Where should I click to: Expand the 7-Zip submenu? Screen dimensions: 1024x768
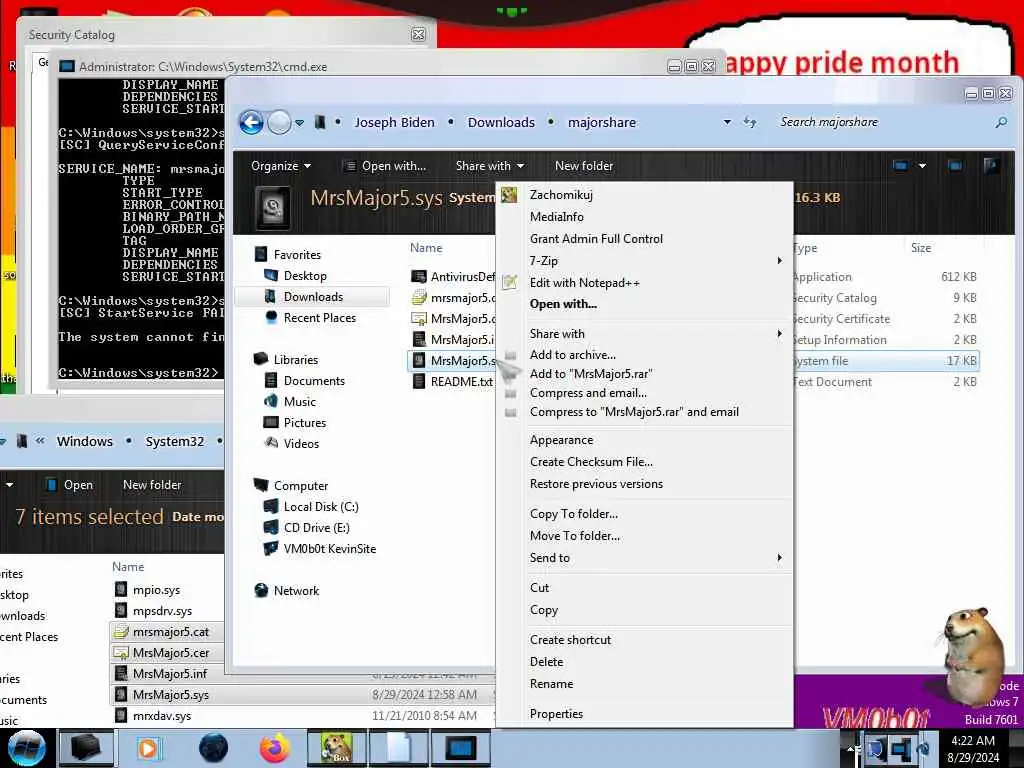pyautogui.click(x=645, y=261)
